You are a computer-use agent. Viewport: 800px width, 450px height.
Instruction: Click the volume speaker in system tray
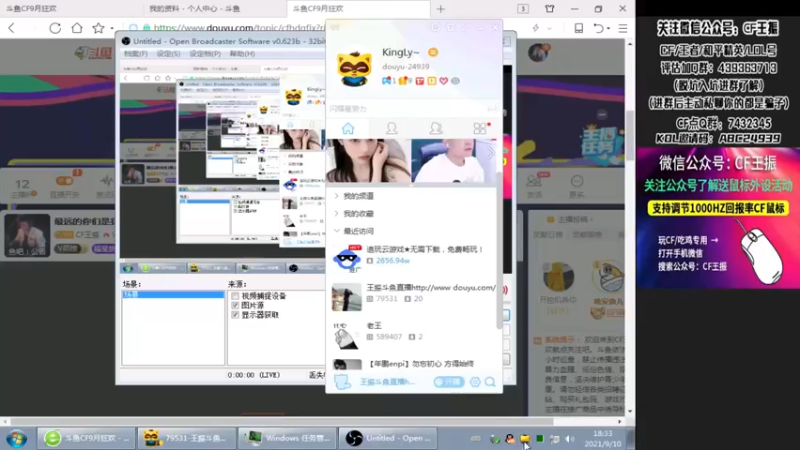click(x=570, y=439)
